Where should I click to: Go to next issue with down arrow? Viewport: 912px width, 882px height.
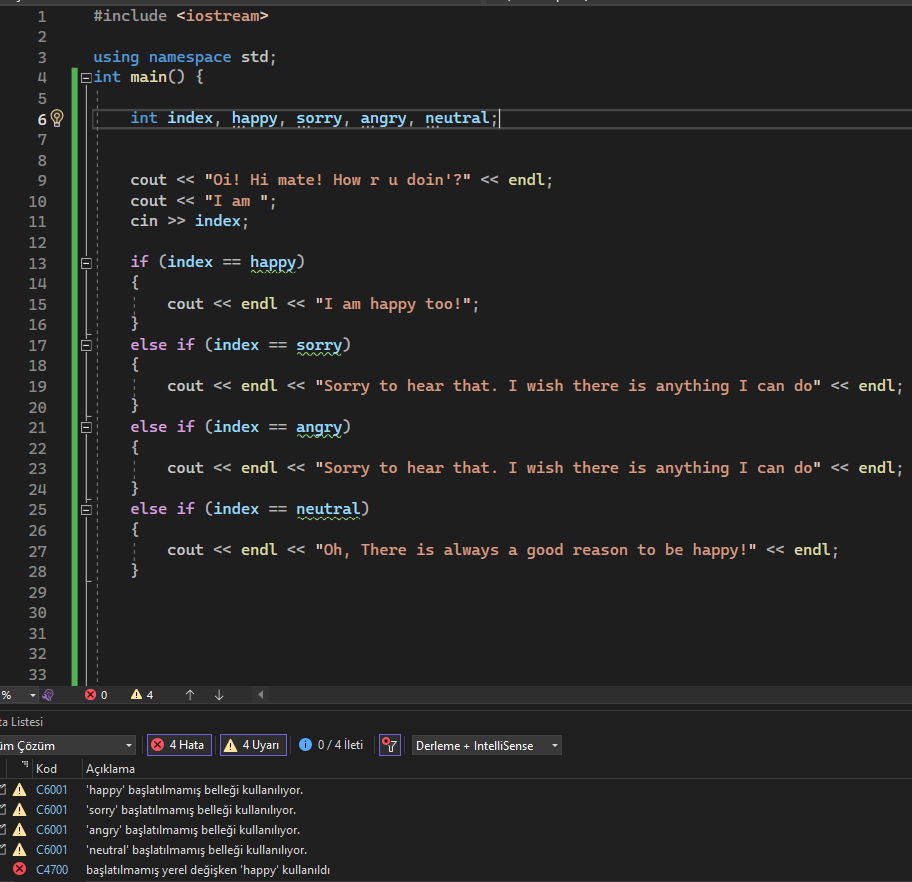219,695
